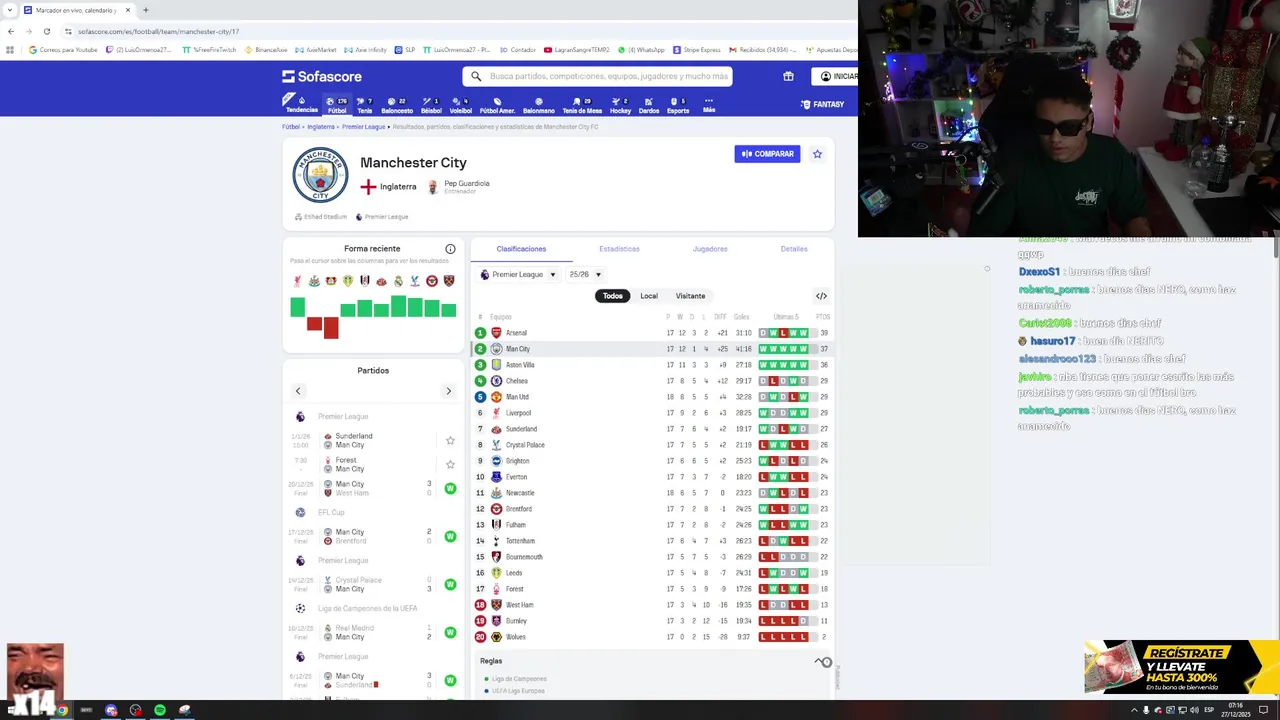Viewport: 1280px width, 720px height.
Task: Star the Forest vs Man City match
Action: click(450, 465)
